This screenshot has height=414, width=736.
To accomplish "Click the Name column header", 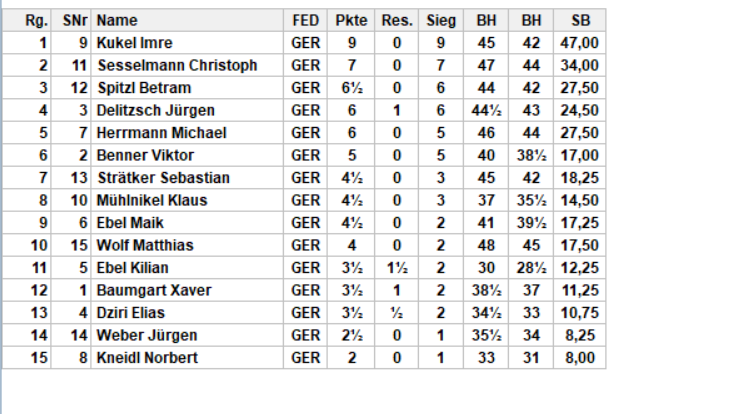I will pos(117,20).
